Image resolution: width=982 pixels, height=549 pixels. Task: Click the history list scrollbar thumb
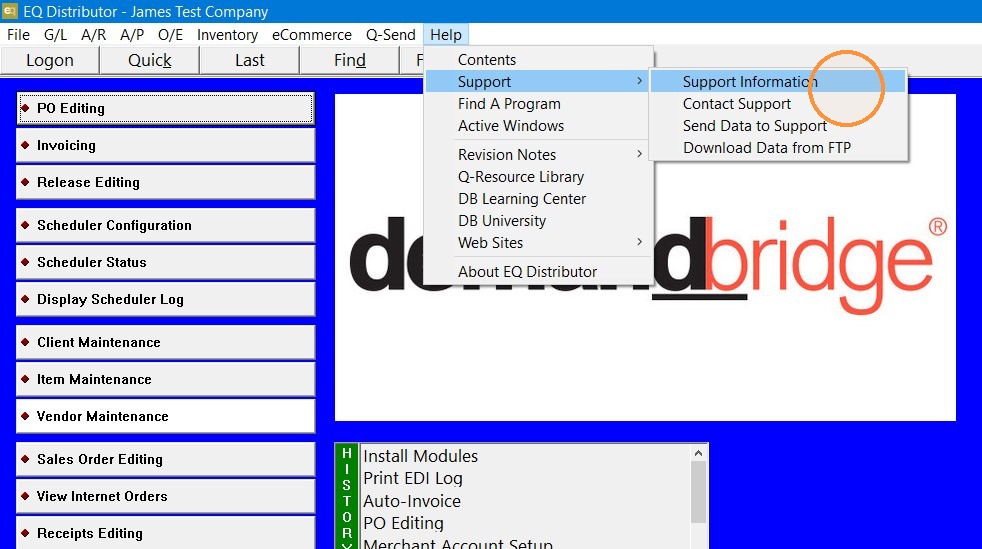698,492
